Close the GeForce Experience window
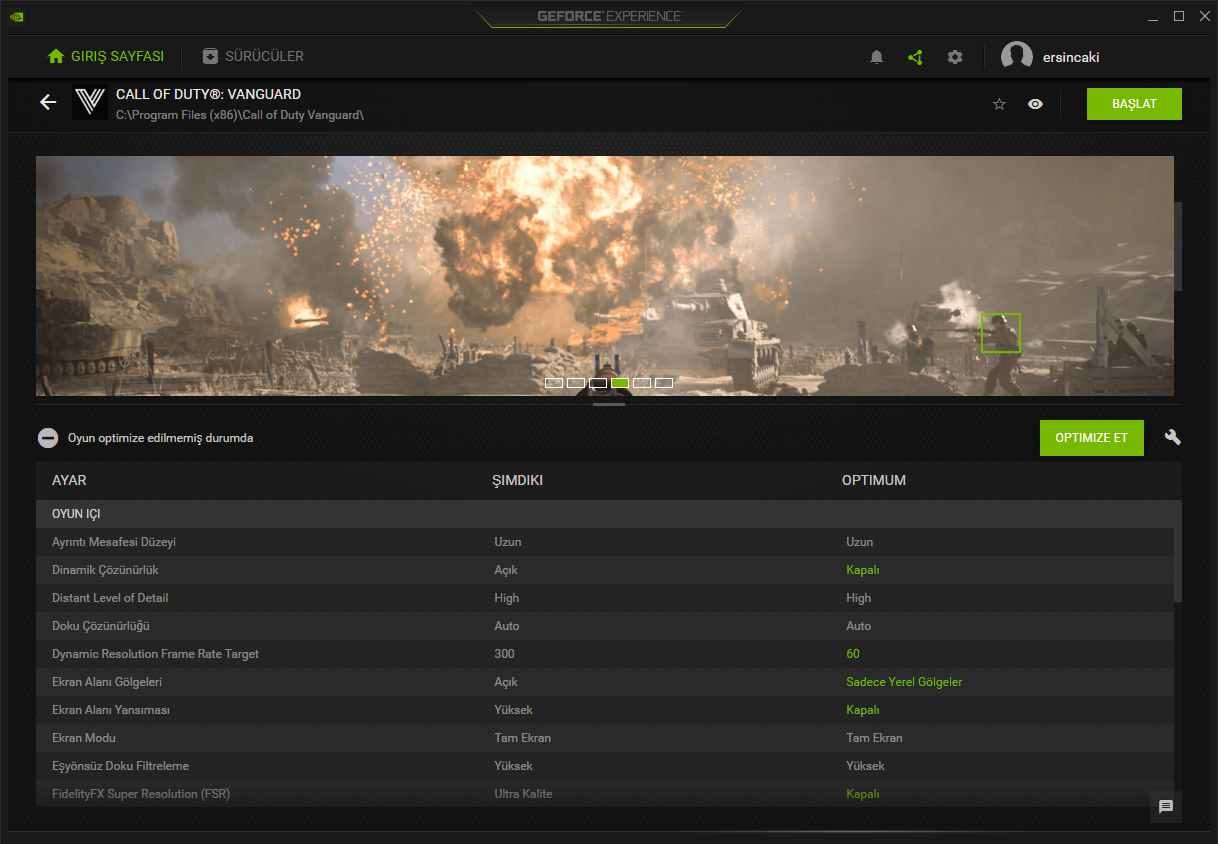 (x=1203, y=16)
